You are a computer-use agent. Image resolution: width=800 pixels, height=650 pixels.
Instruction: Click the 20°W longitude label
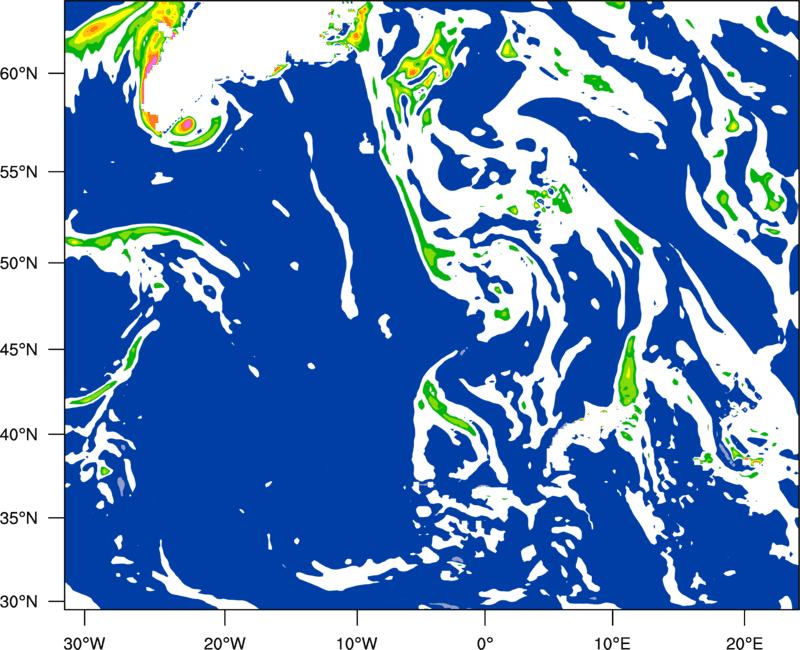pos(224,643)
